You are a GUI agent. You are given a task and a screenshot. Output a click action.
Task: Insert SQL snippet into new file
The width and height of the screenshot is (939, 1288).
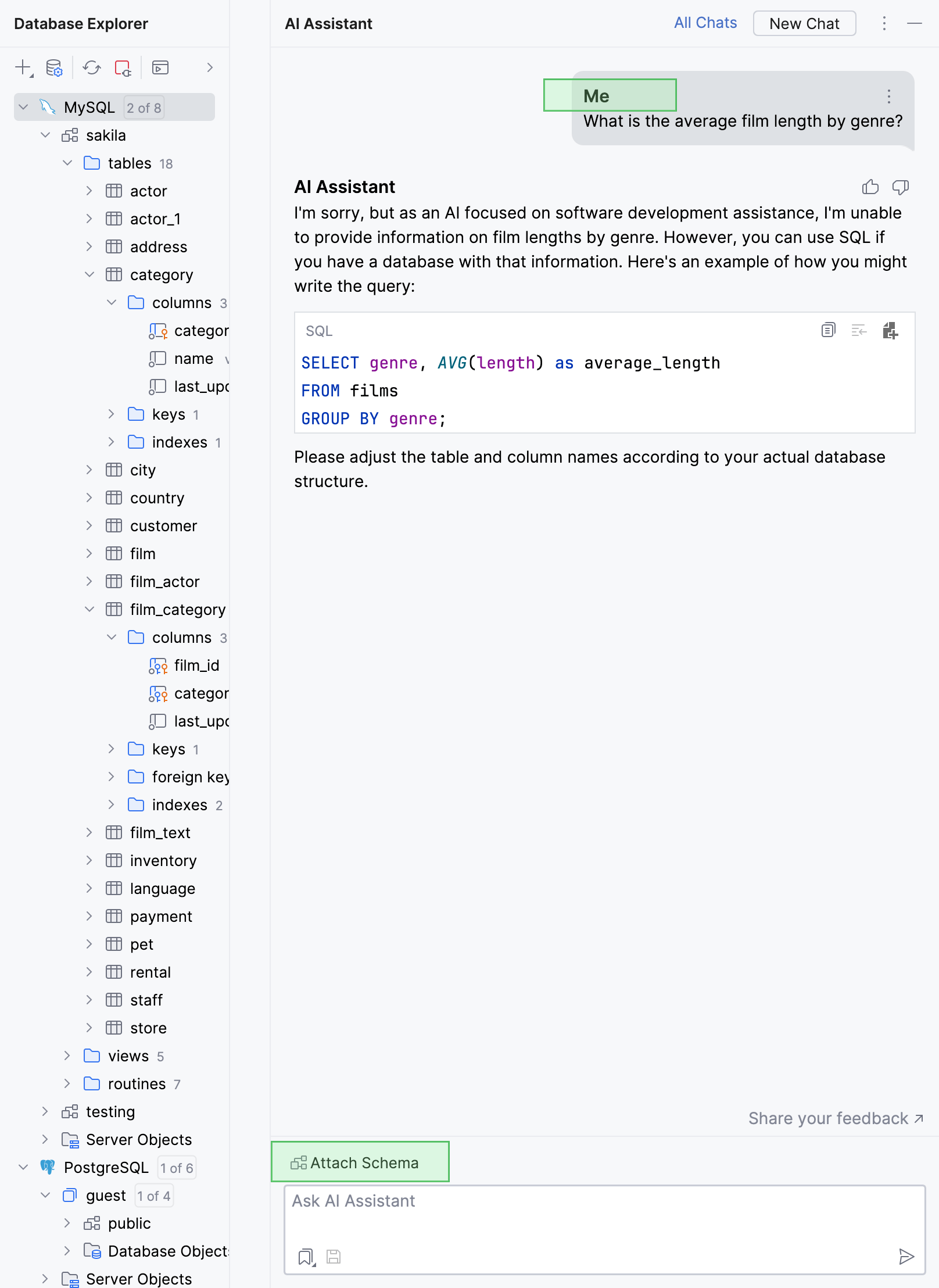click(x=890, y=330)
